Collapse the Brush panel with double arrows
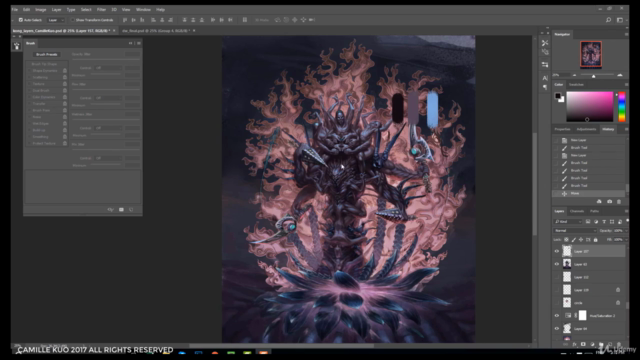Viewport: 640px width, 360px height. tap(131, 43)
